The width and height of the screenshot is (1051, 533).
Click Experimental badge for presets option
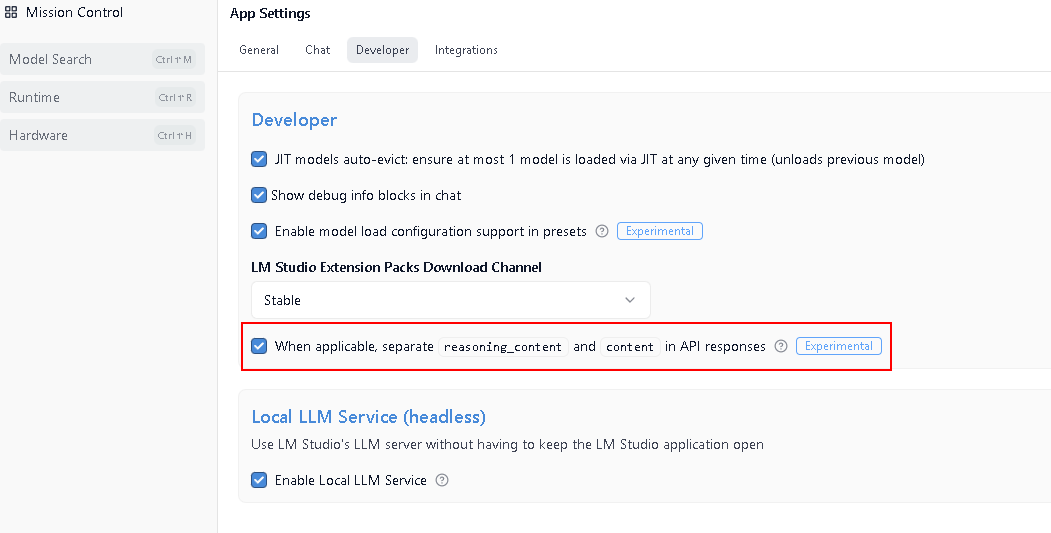(660, 231)
